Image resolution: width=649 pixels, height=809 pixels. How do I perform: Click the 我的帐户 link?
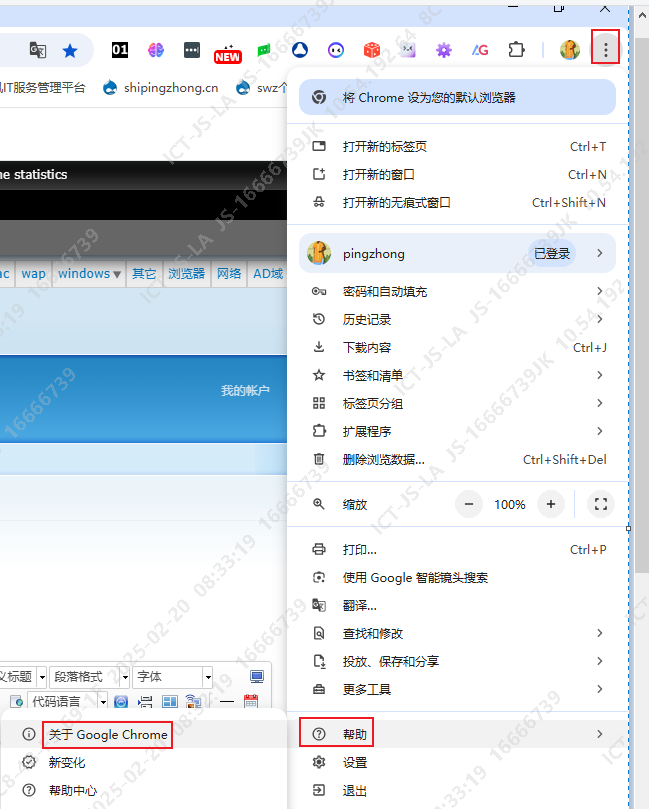pos(245,391)
